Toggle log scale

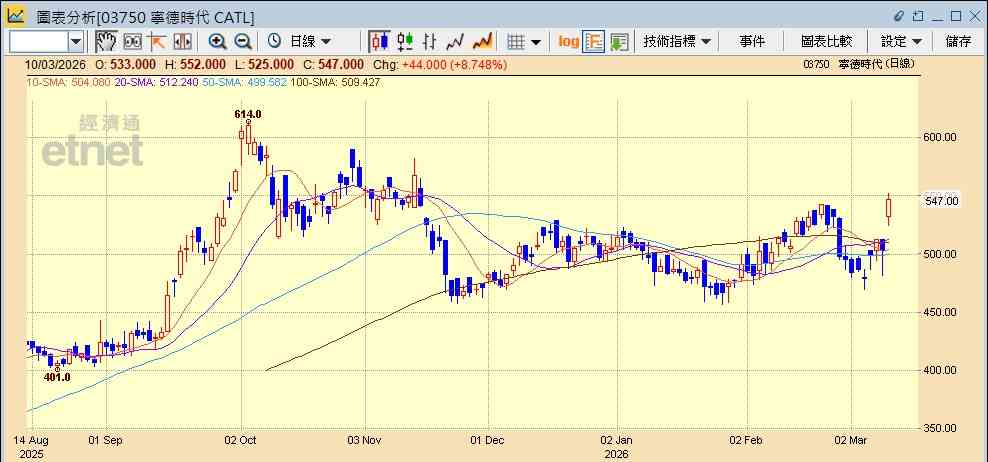click(x=568, y=42)
